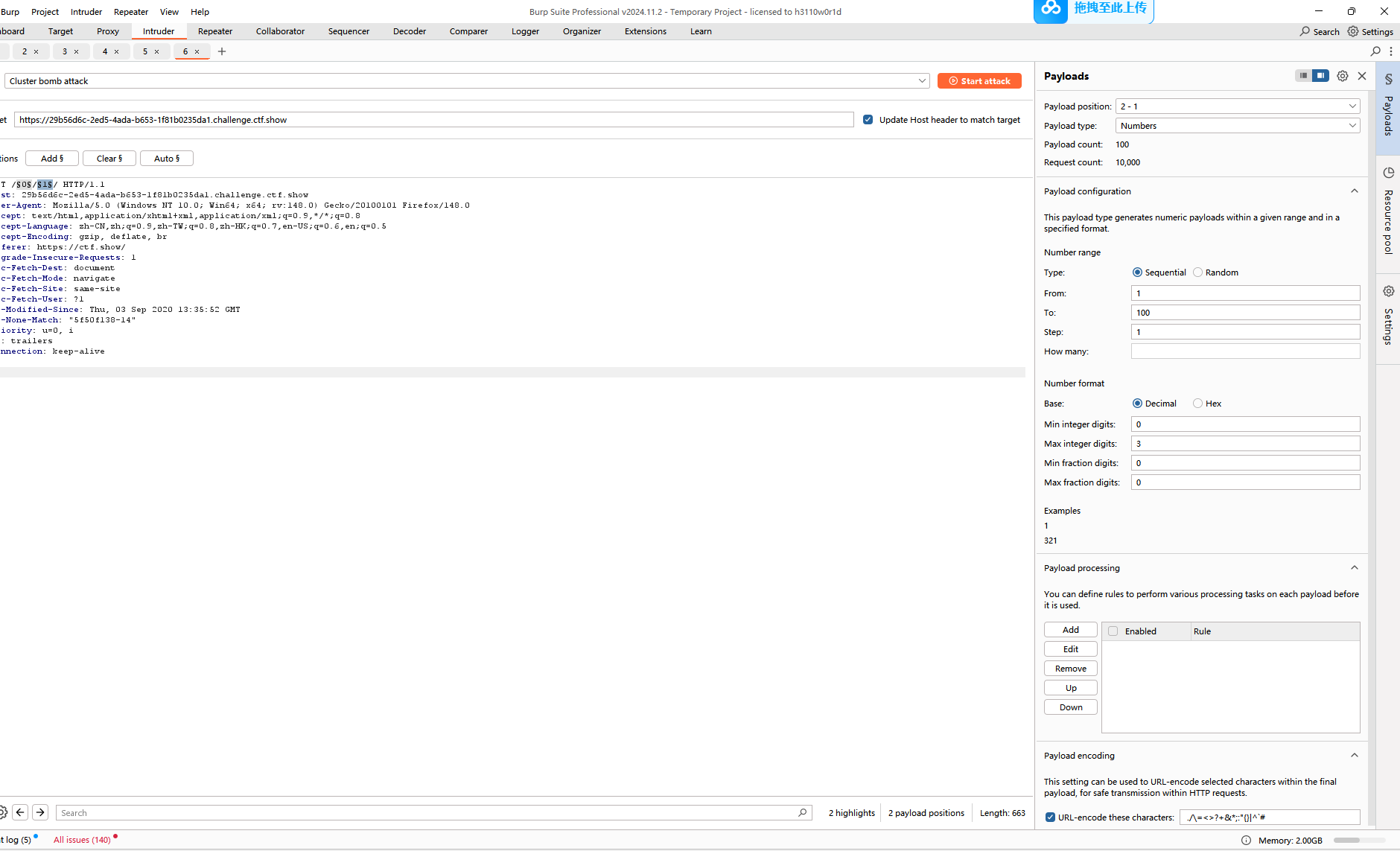The image size is (1400, 851).
Task: Click the Max integer digits field
Action: pos(1245,444)
